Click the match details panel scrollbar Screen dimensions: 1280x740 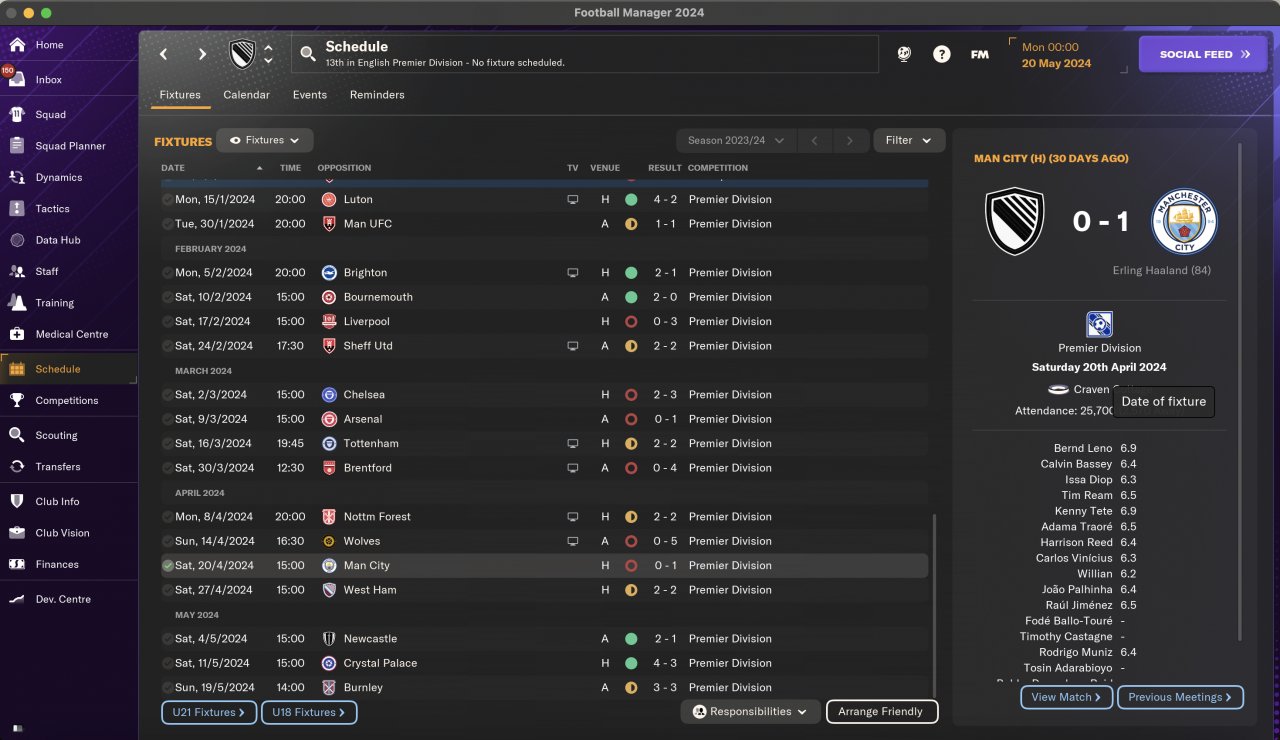[x=1240, y=392]
